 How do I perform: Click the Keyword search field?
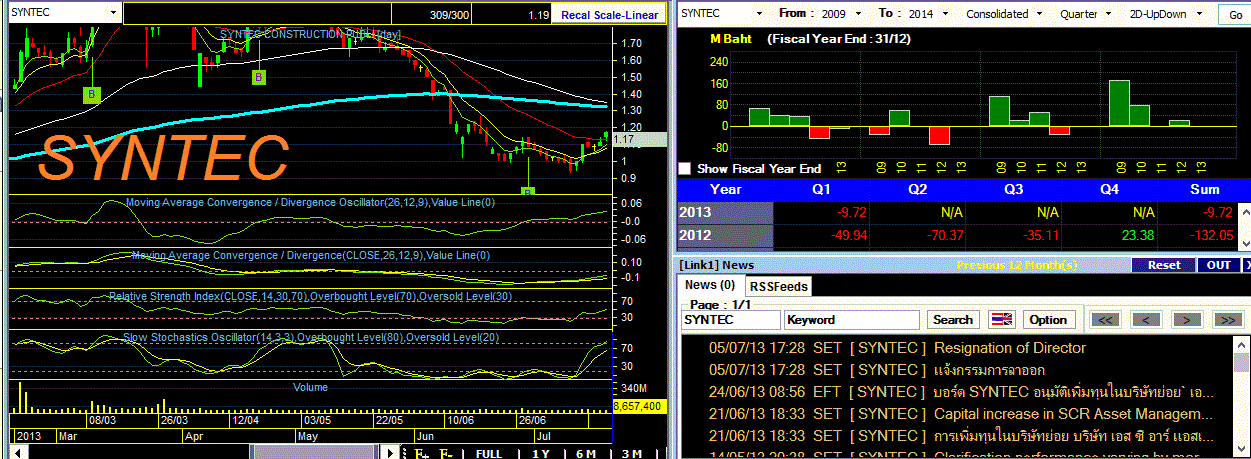(x=852, y=320)
